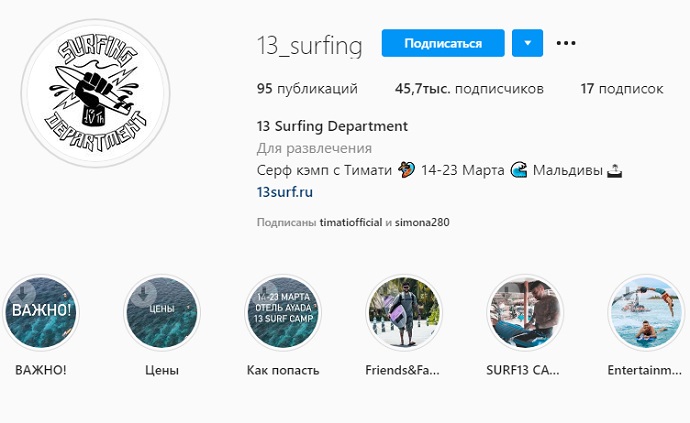Click the 13 Surfing Department name text

[x=332, y=126]
